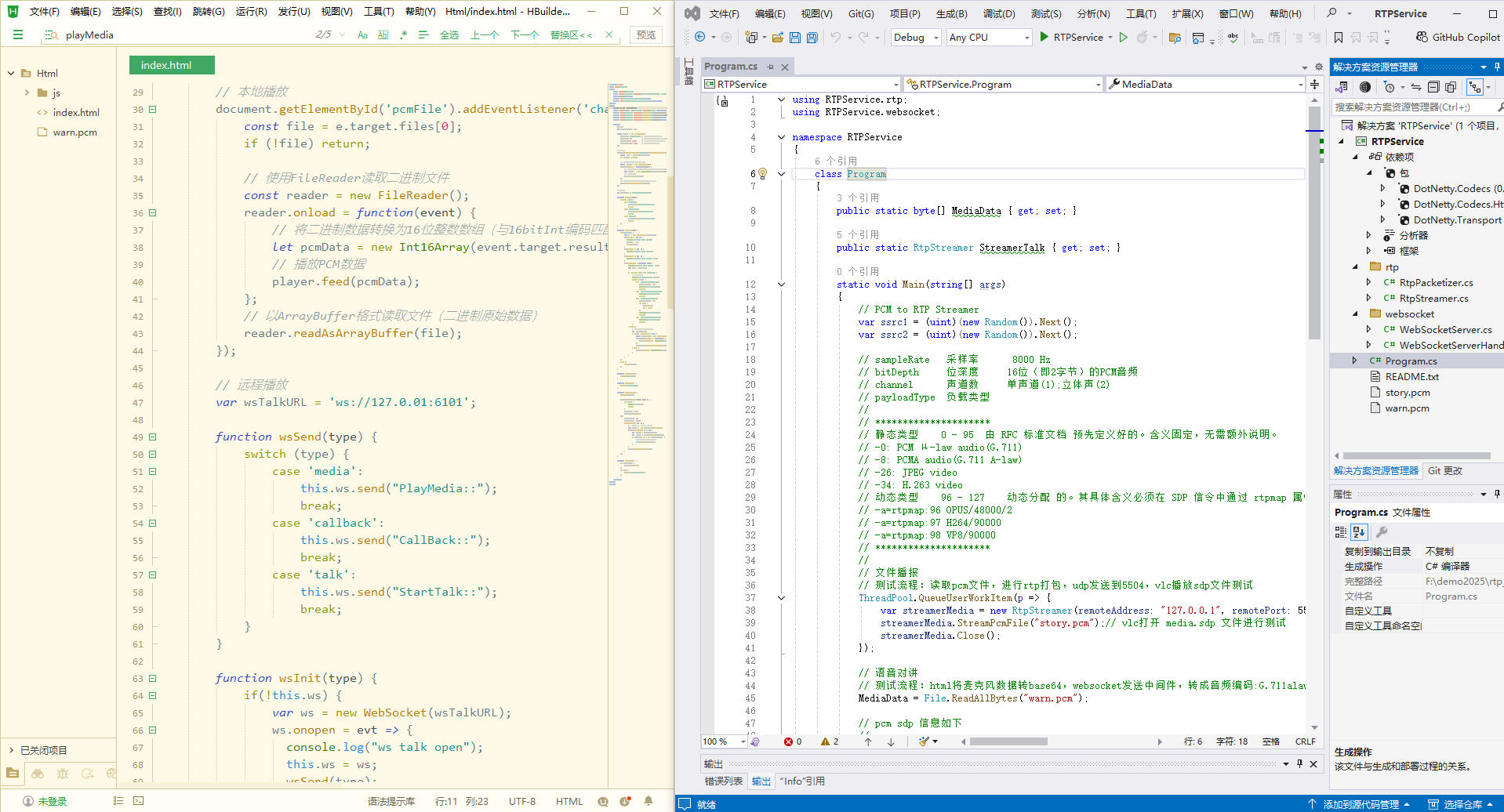Click the HBuilder hamburger sidebar icon
The height and width of the screenshot is (812, 1504).
(17, 34)
